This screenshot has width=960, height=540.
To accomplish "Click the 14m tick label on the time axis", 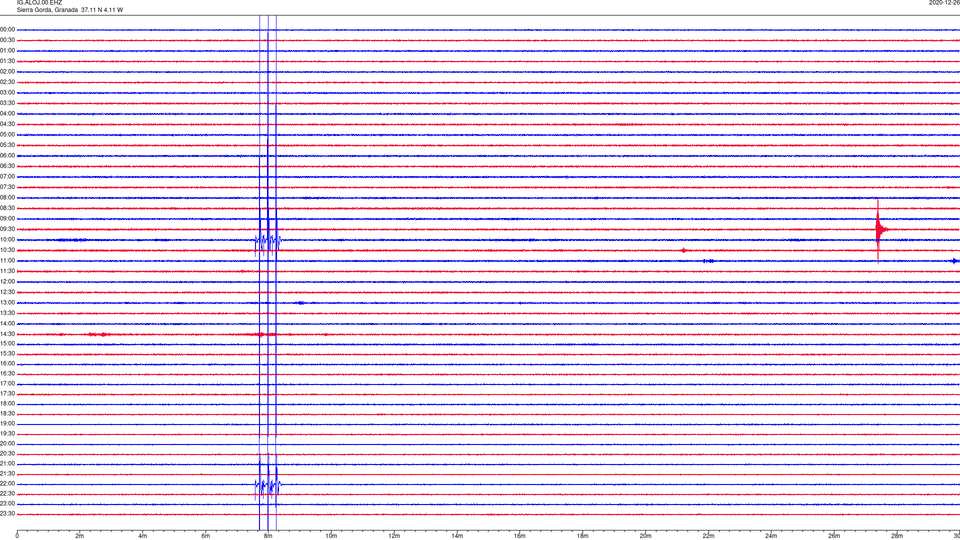I will pyautogui.click(x=457, y=536).
